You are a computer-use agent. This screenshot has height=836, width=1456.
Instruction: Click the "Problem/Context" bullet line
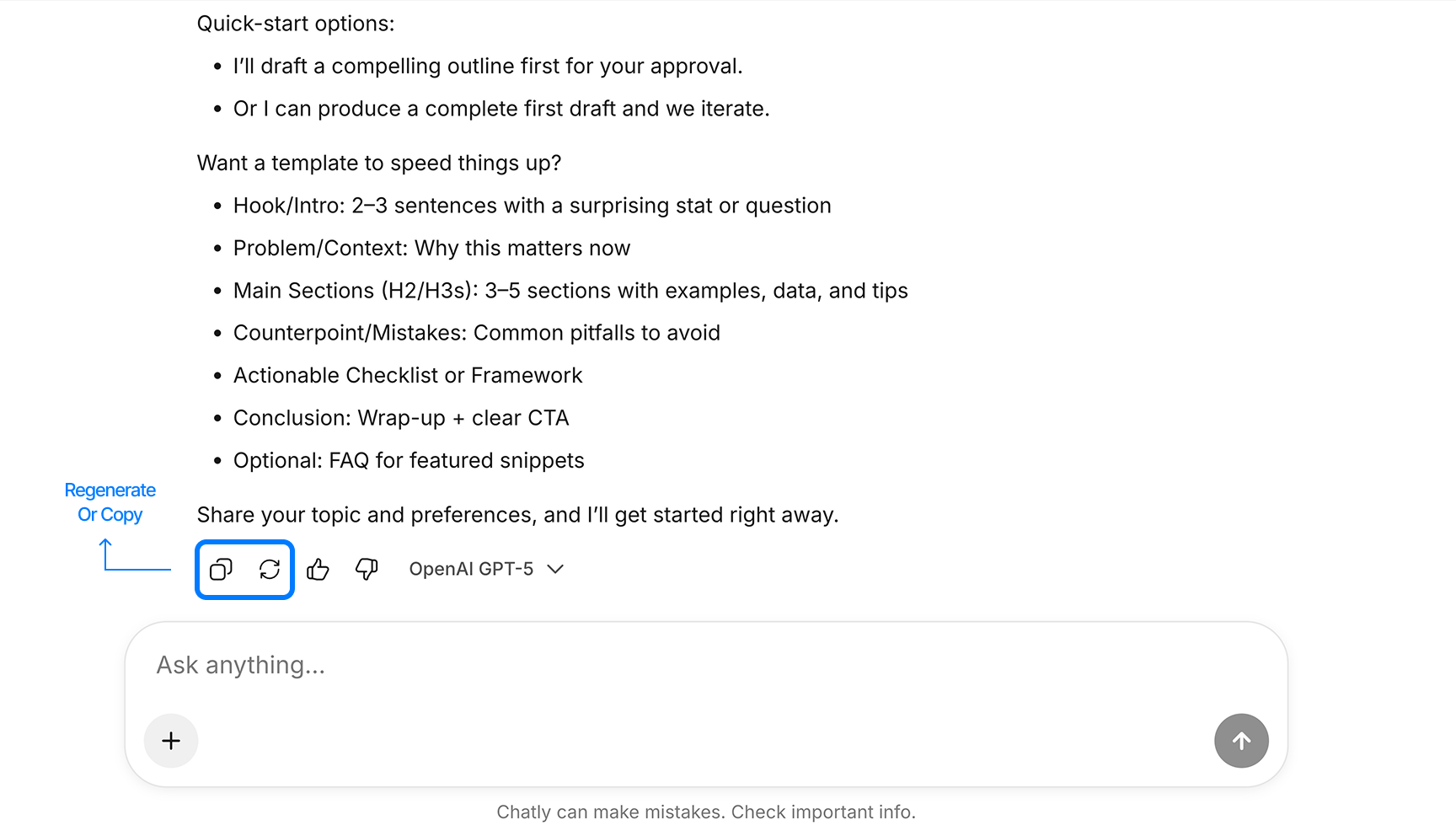pyautogui.click(x=431, y=249)
